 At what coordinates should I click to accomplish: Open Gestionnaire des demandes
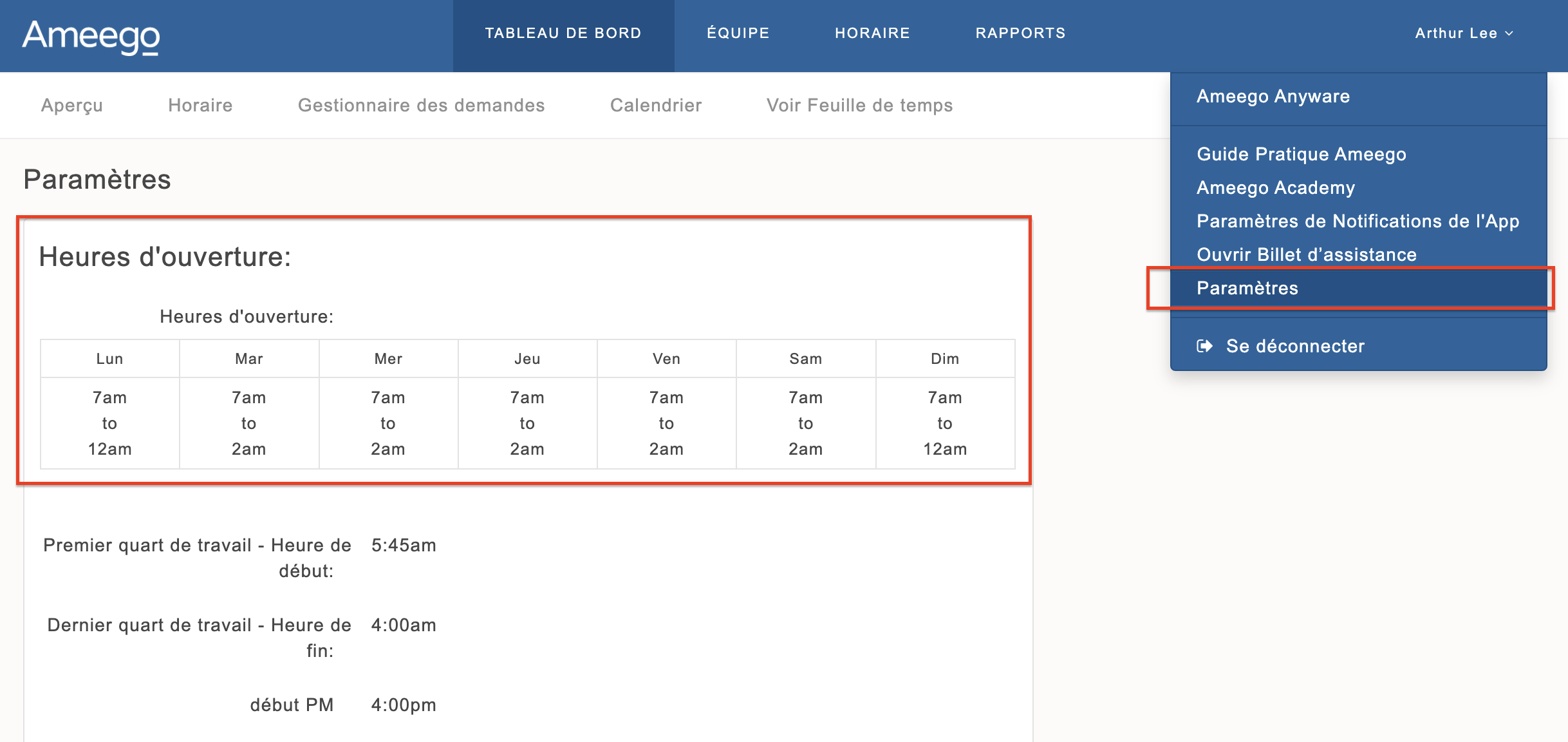(x=421, y=105)
